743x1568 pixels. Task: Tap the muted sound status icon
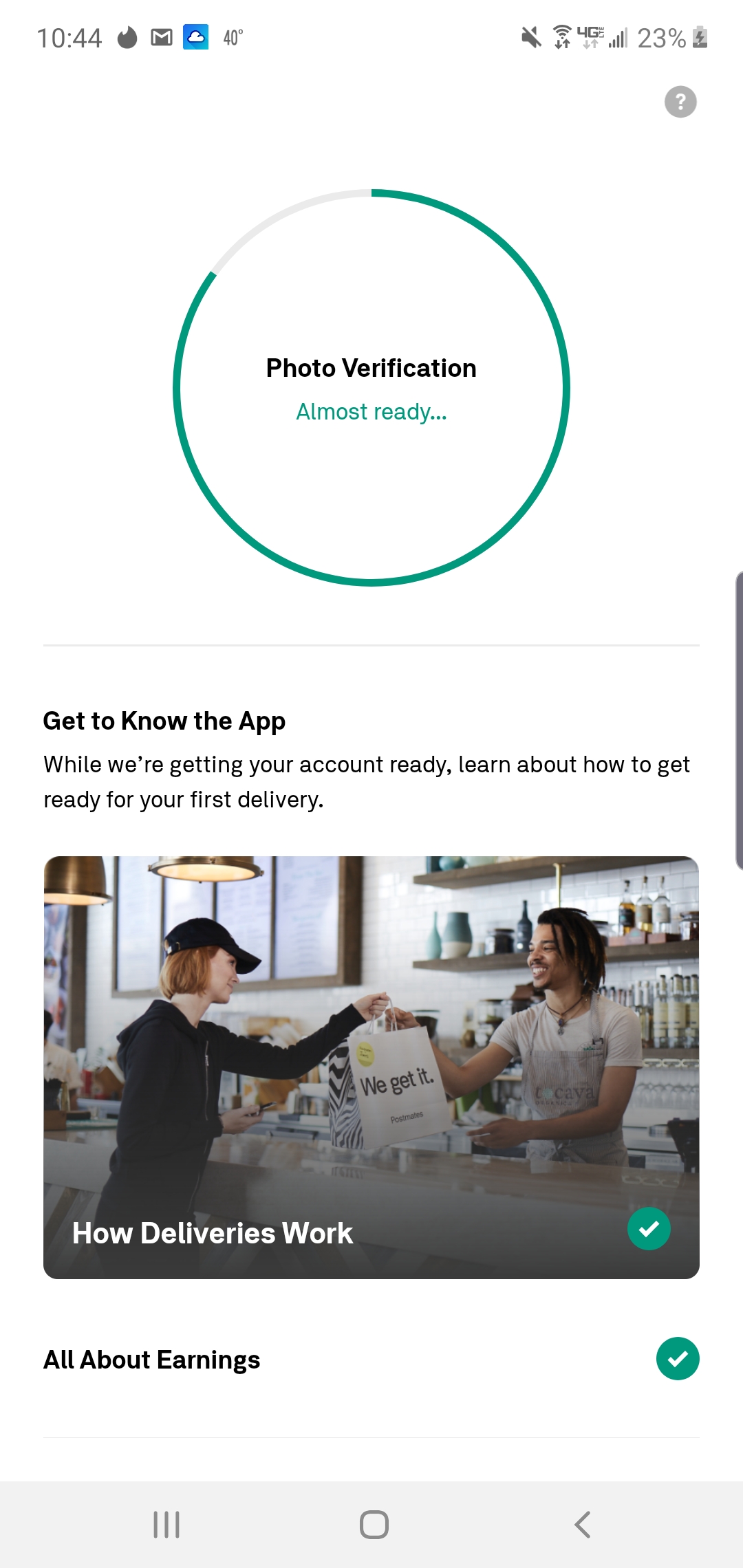point(531,37)
